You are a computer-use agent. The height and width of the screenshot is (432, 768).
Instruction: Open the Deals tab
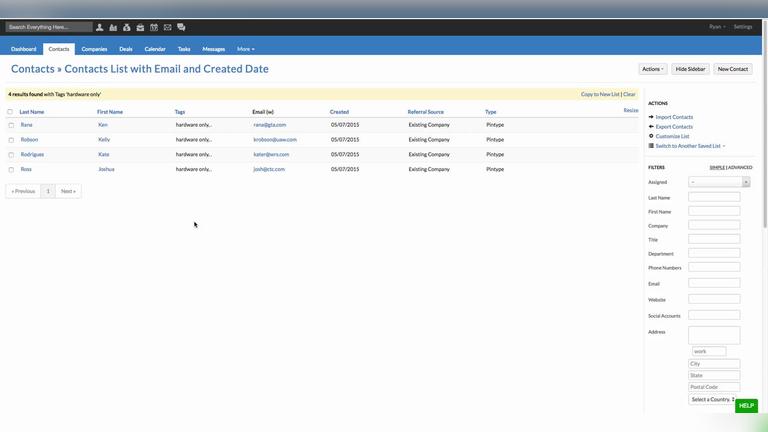coord(126,49)
